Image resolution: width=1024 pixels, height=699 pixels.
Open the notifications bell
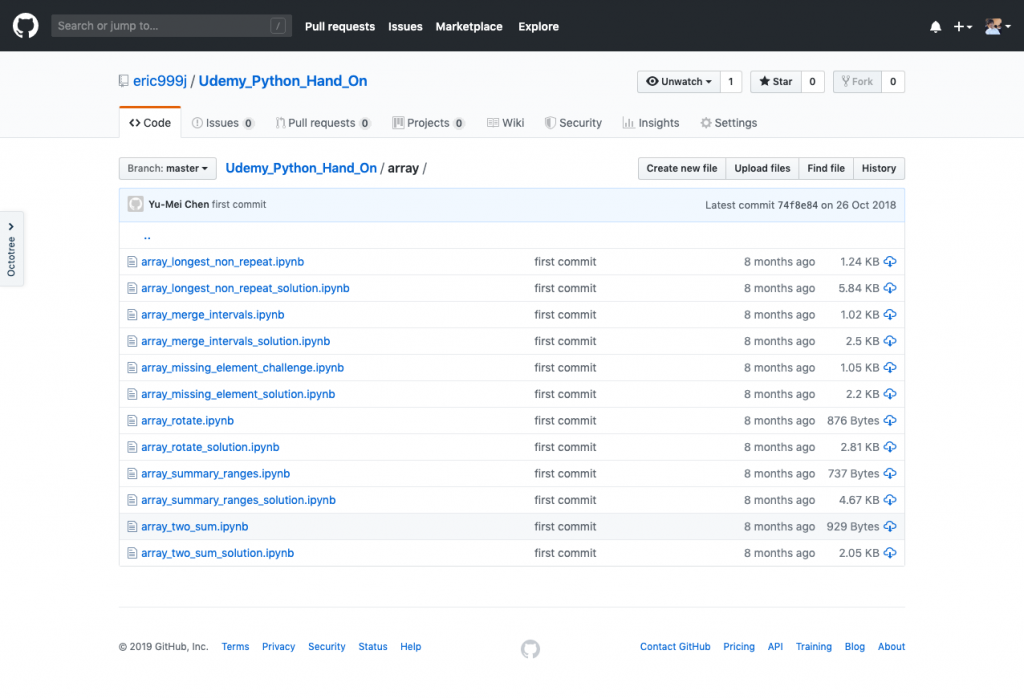(x=935, y=27)
